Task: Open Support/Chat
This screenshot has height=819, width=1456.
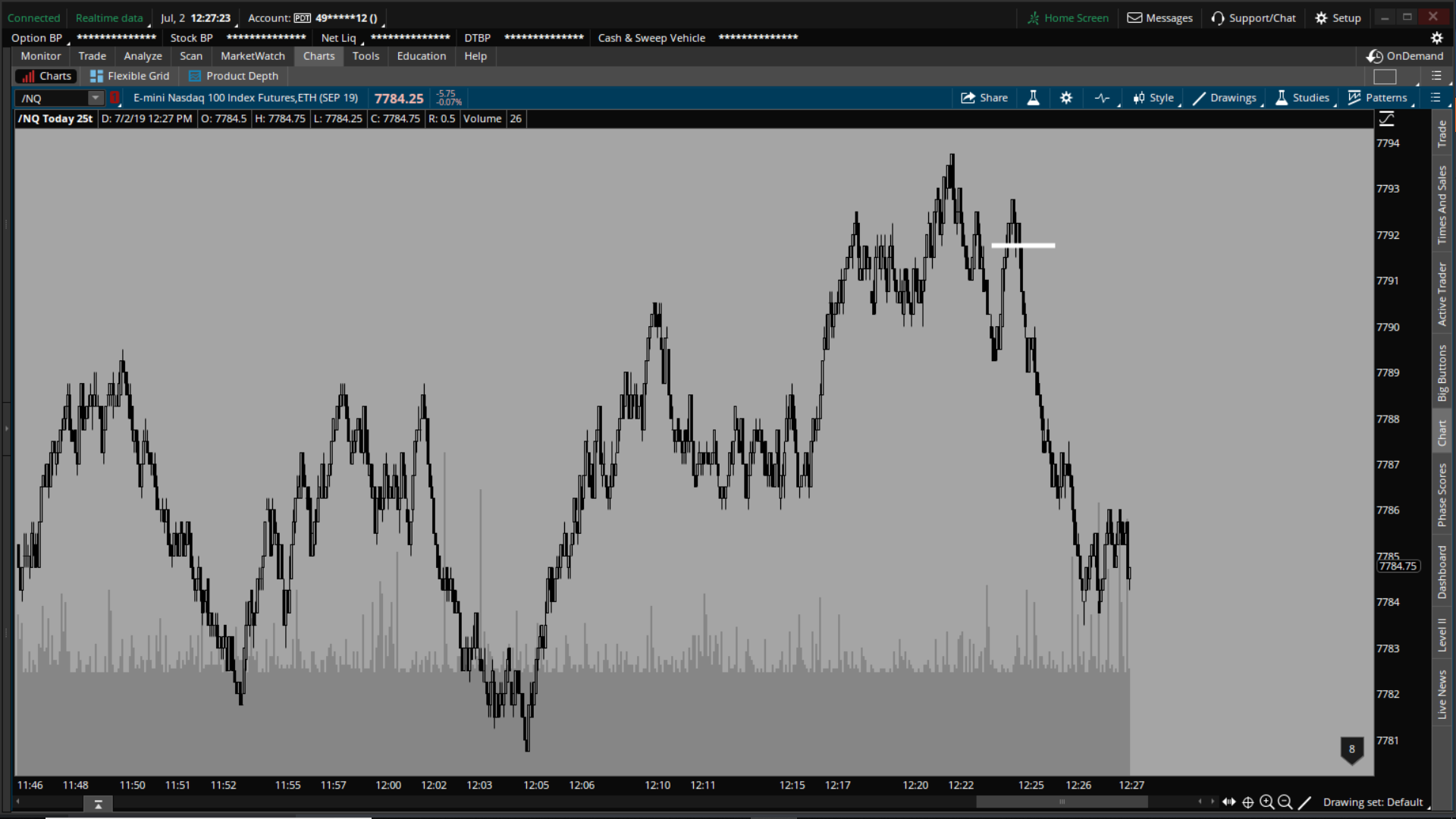Action: (1254, 18)
